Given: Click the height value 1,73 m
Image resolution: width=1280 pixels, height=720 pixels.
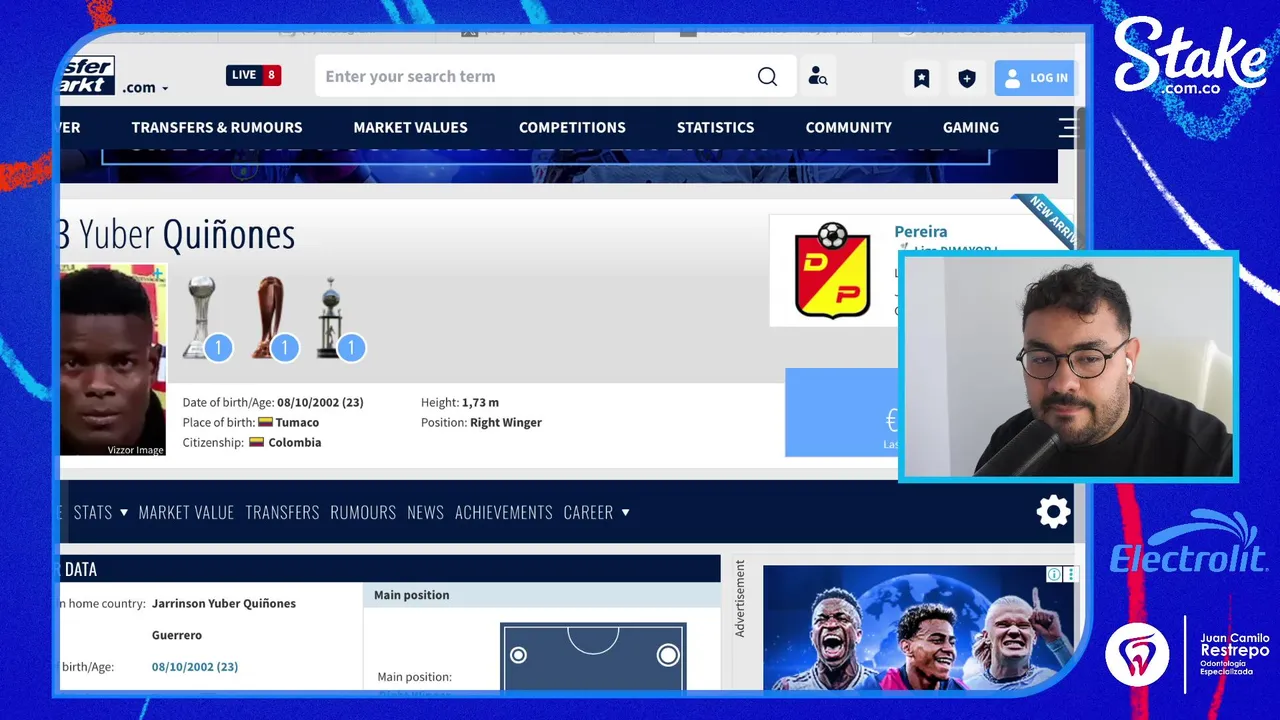Looking at the screenshot, I should coord(480,402).
